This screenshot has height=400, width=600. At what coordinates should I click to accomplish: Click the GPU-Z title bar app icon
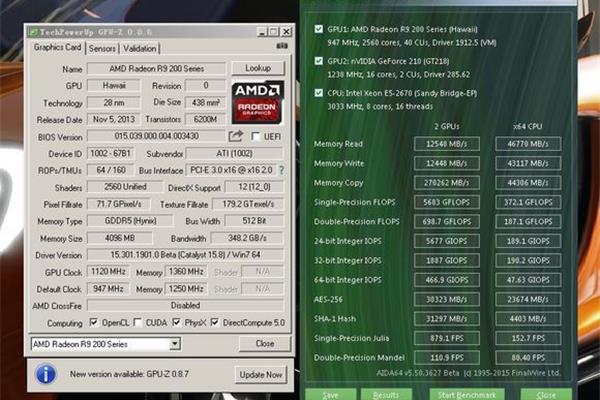point(33,32)
